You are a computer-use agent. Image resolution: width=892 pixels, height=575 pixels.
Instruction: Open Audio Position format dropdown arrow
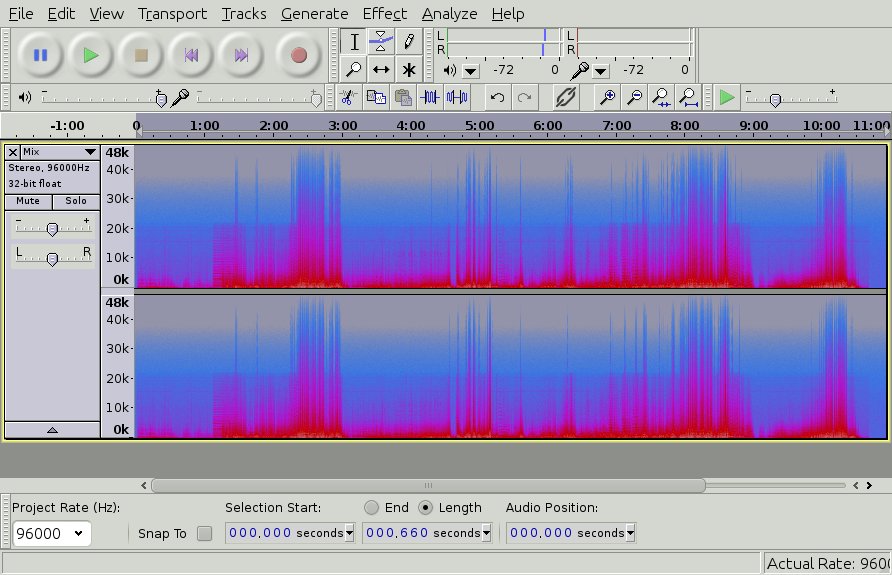click(x=630, y=533)
